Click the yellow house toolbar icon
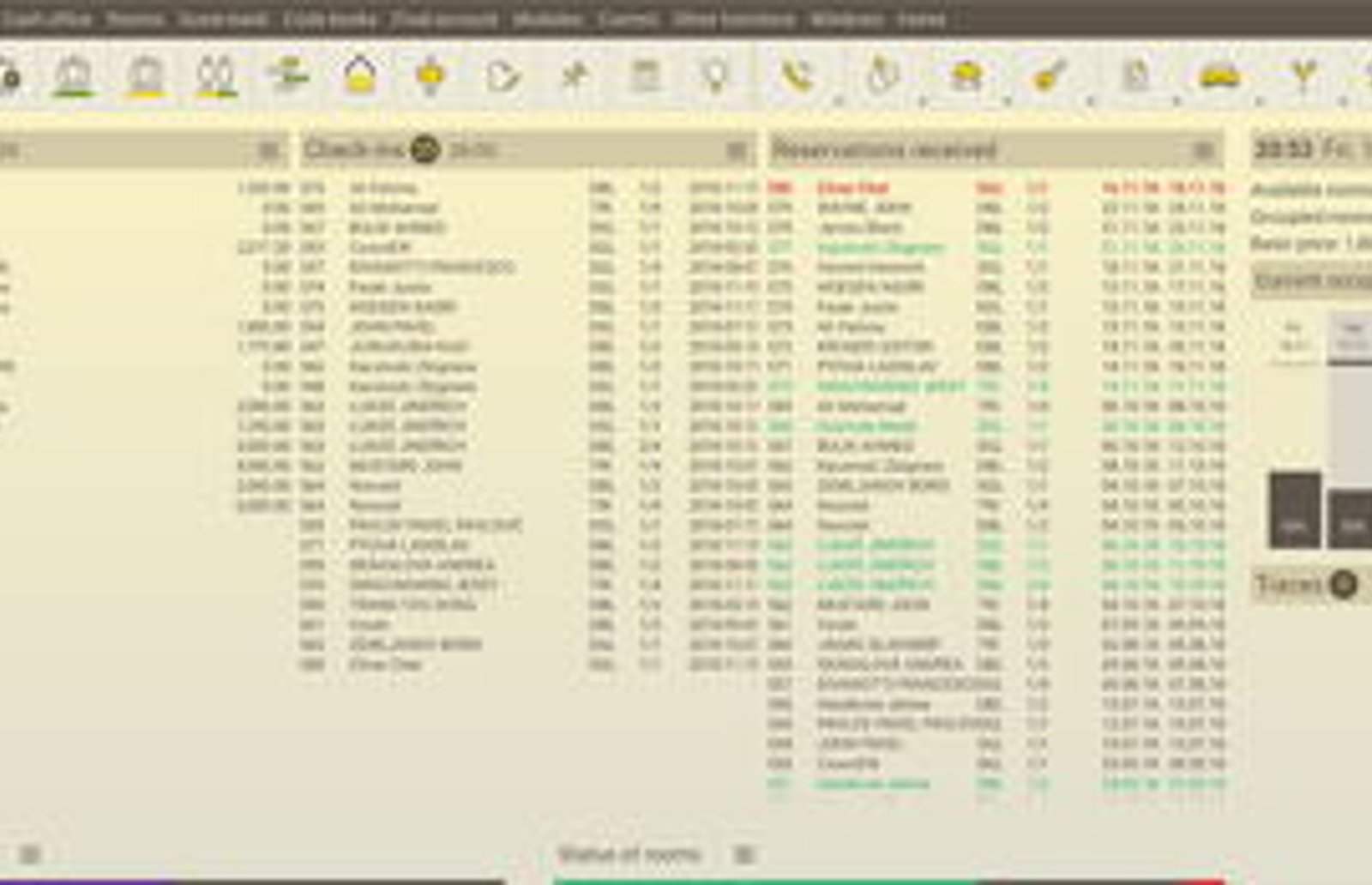 360,75
